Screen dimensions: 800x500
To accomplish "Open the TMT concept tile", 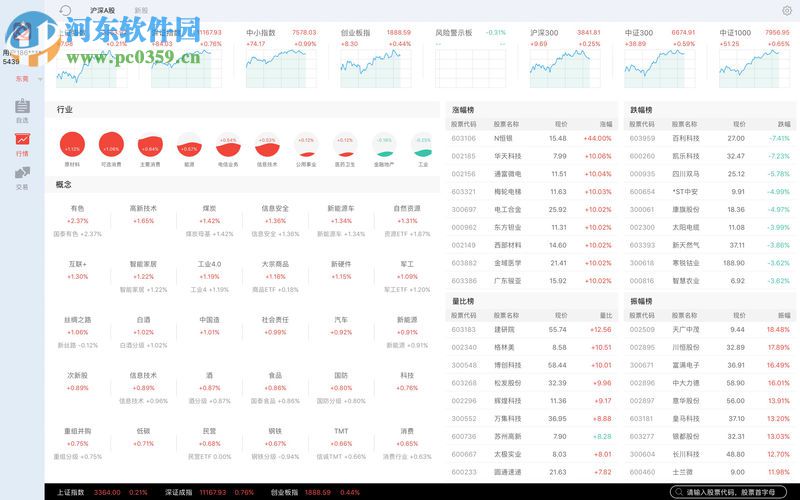I will (x=341, y=443).
